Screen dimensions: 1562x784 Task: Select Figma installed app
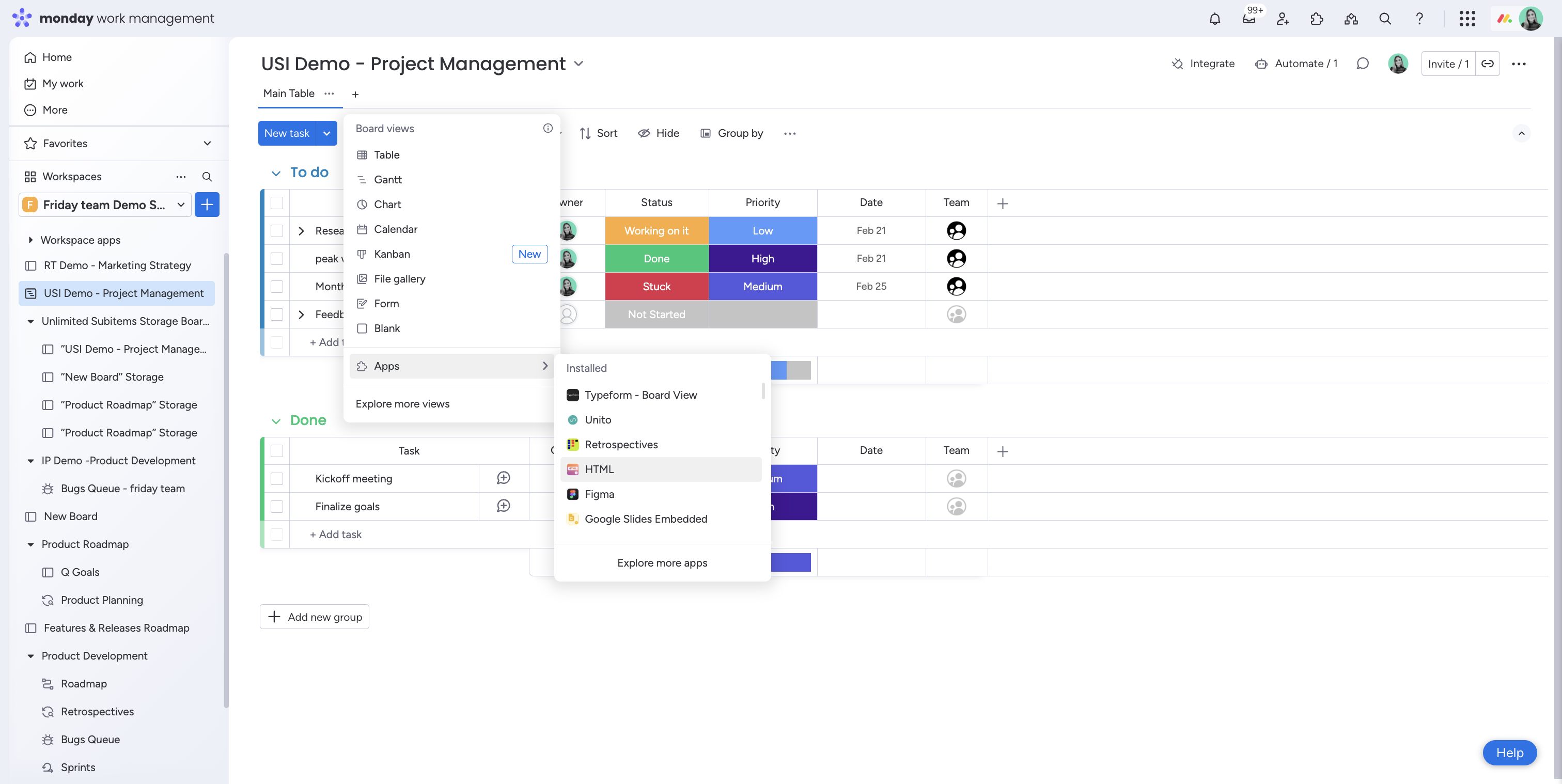[661, 494]
